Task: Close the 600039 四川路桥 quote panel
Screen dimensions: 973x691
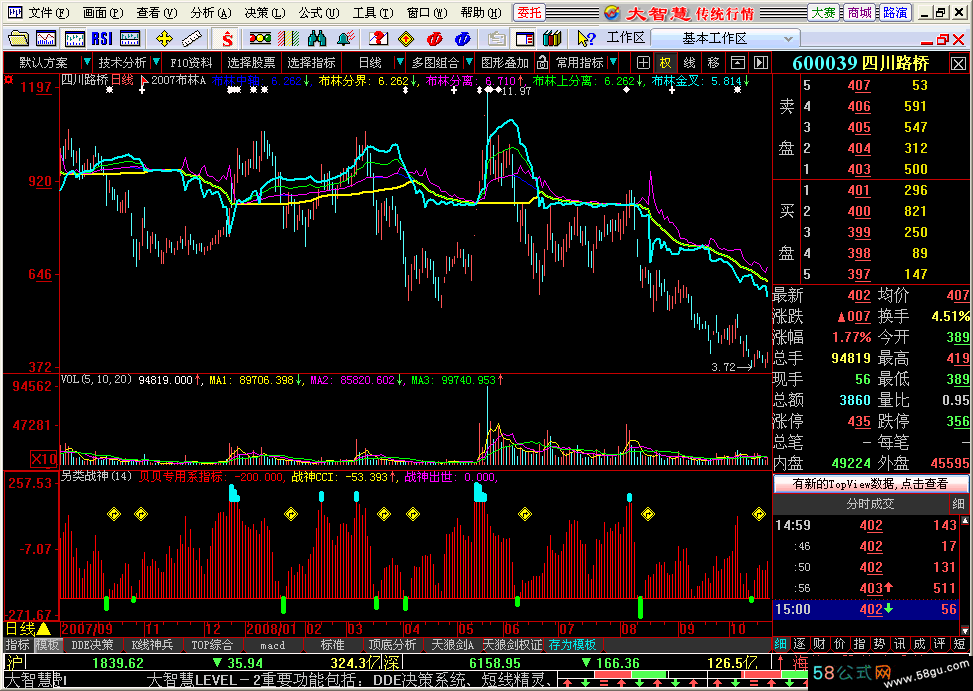Action: (x=959, y=63)
